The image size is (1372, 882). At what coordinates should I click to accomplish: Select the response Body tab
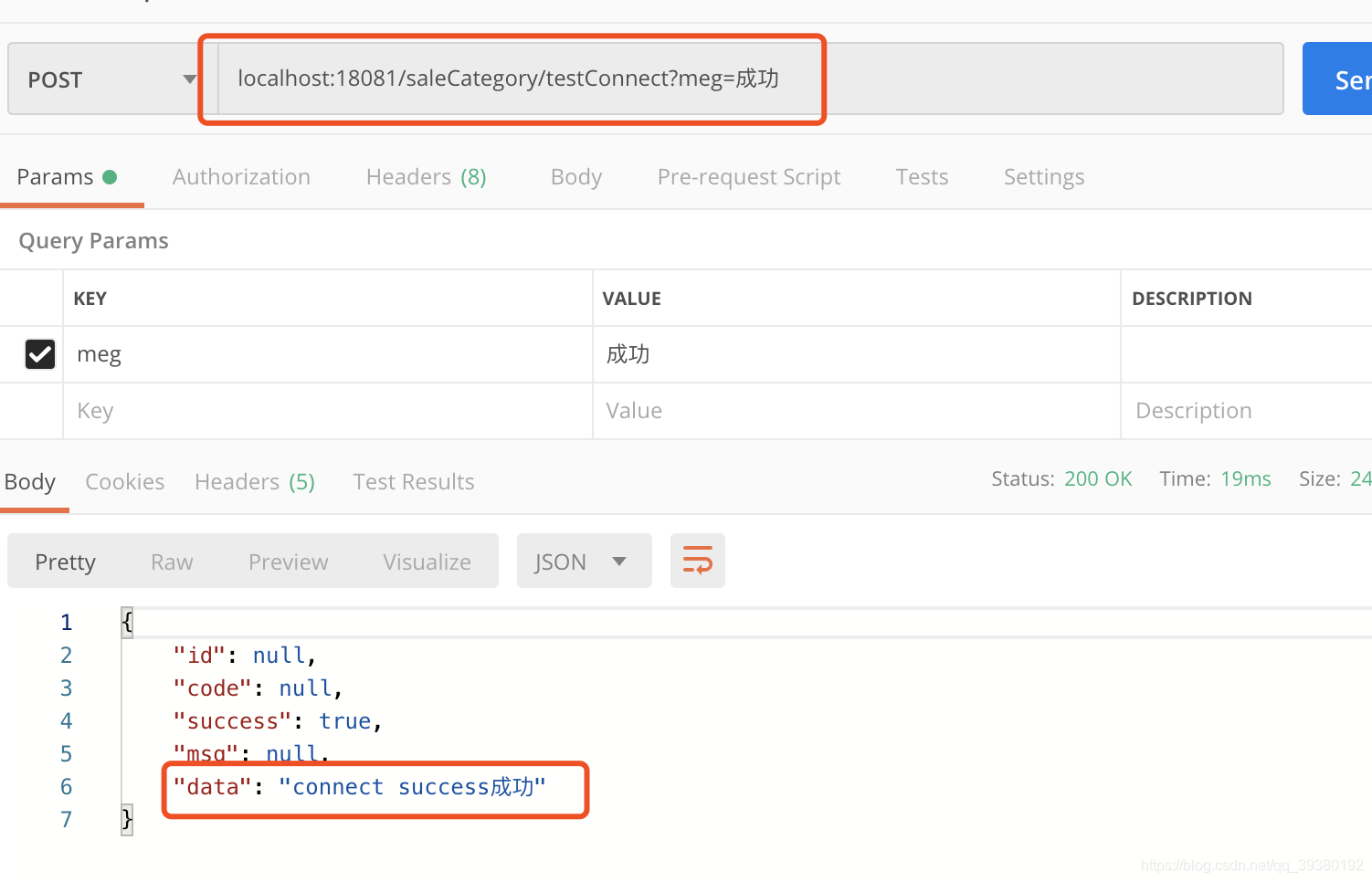point(30,482)
